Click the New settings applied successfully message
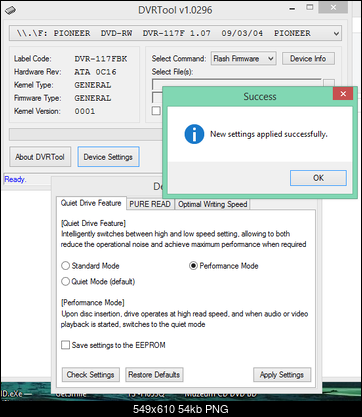Viewport: 362px width, 417px height. coord(269,134)
